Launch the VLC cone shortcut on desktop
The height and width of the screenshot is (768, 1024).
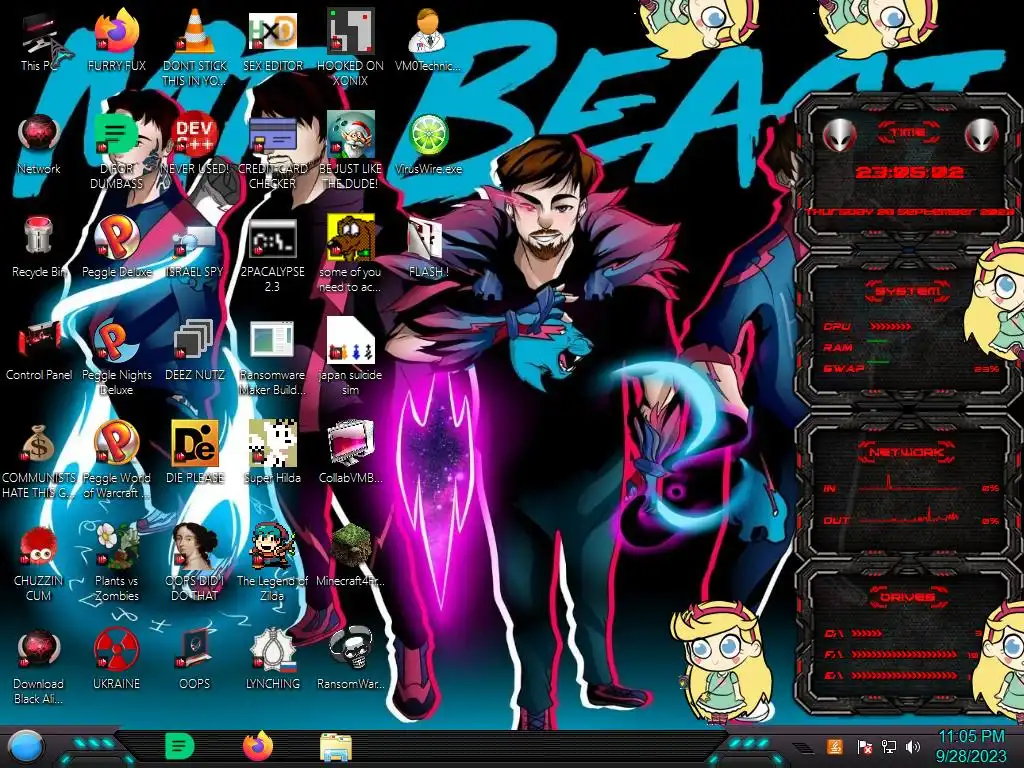tap(195, 47)
